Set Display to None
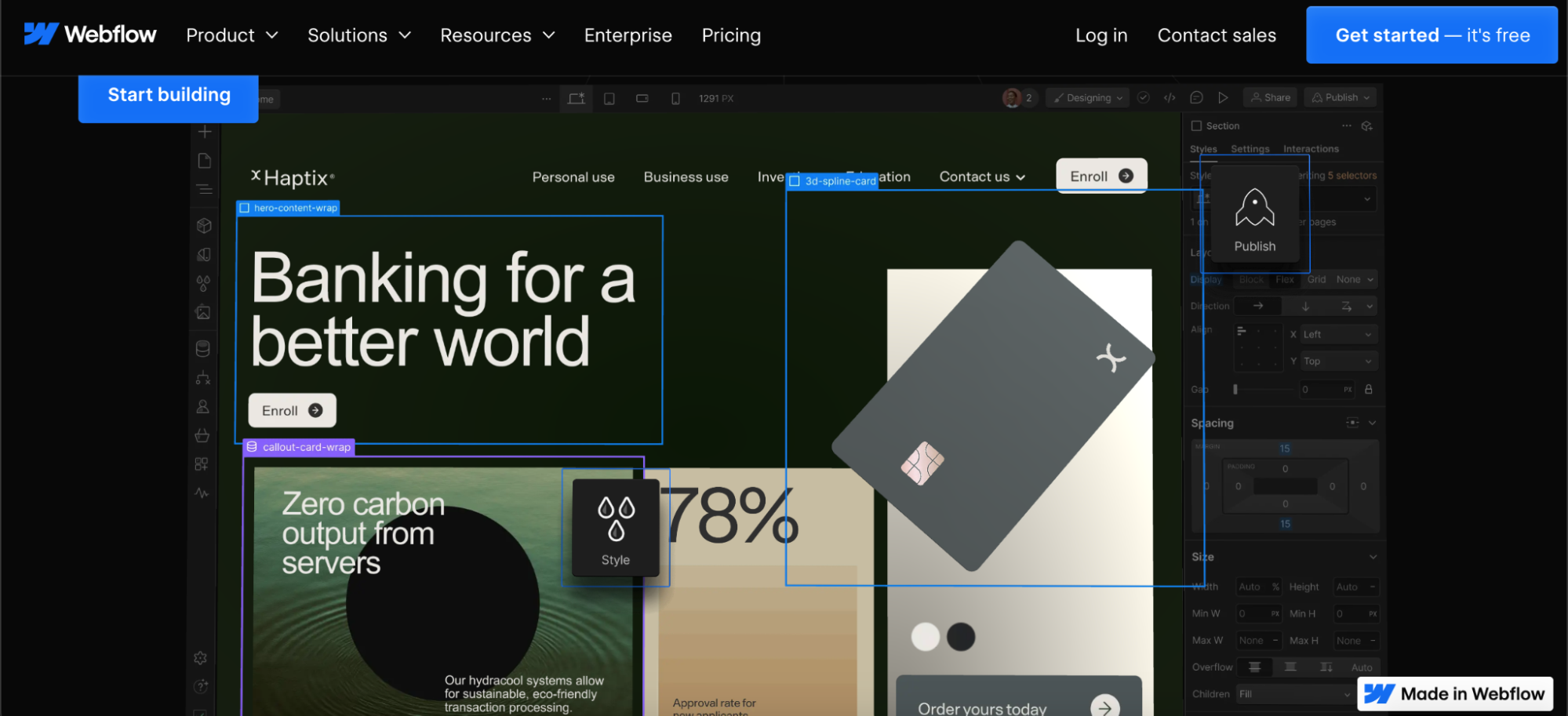Screen dimensions: 1568x716 (x=1348, y=279)
